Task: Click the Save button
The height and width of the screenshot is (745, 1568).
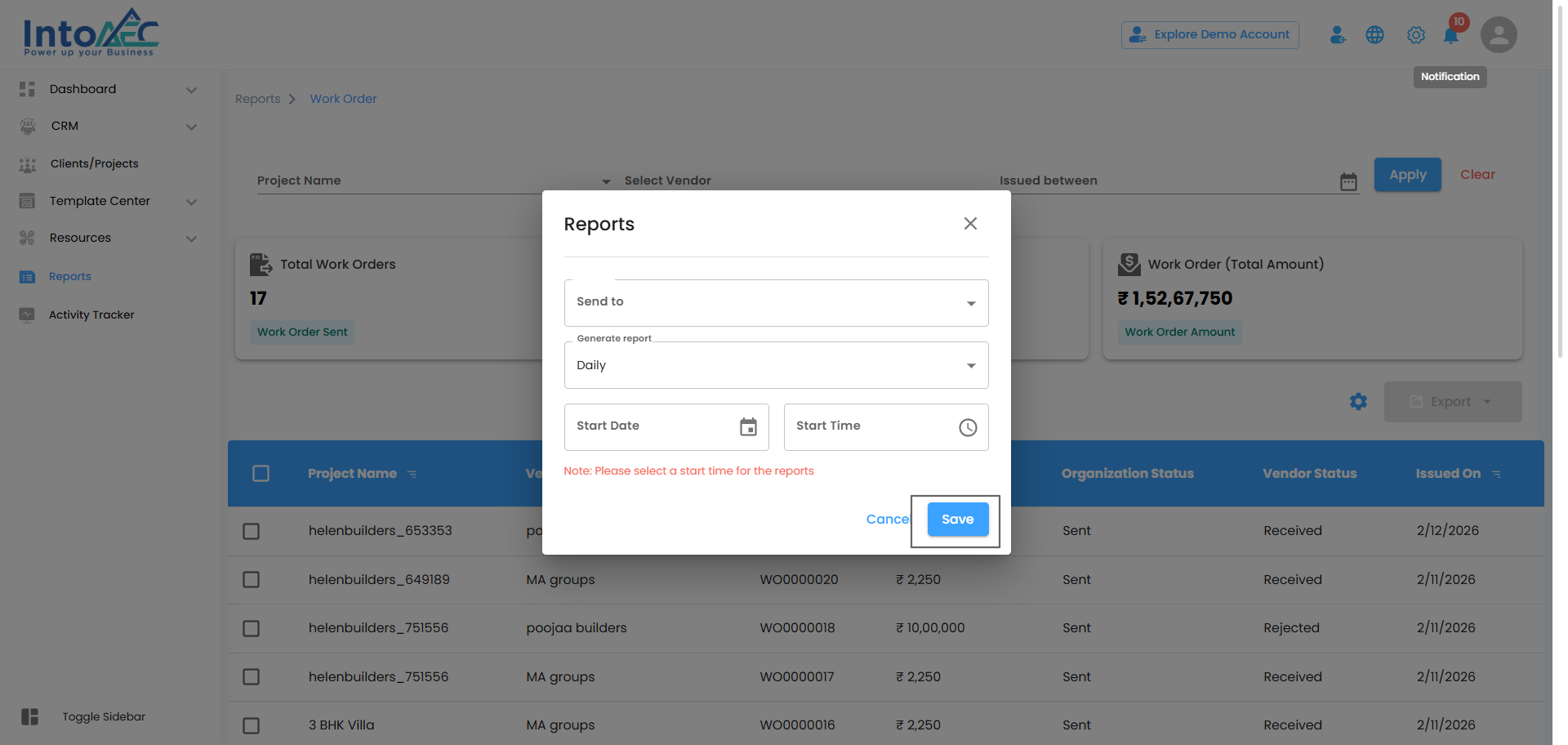Action: pyautogui.click(x=957, y=520)
